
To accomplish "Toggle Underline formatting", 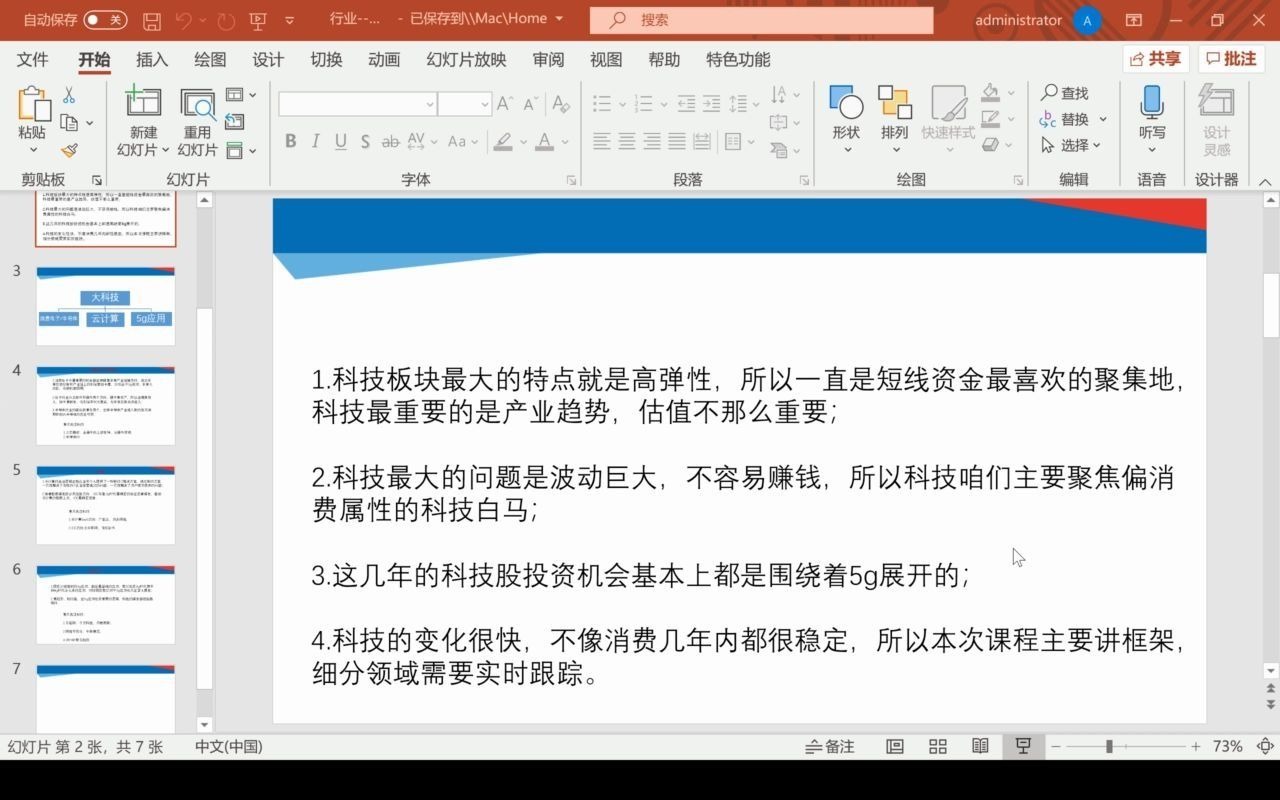I will click(x=341, y=141).
